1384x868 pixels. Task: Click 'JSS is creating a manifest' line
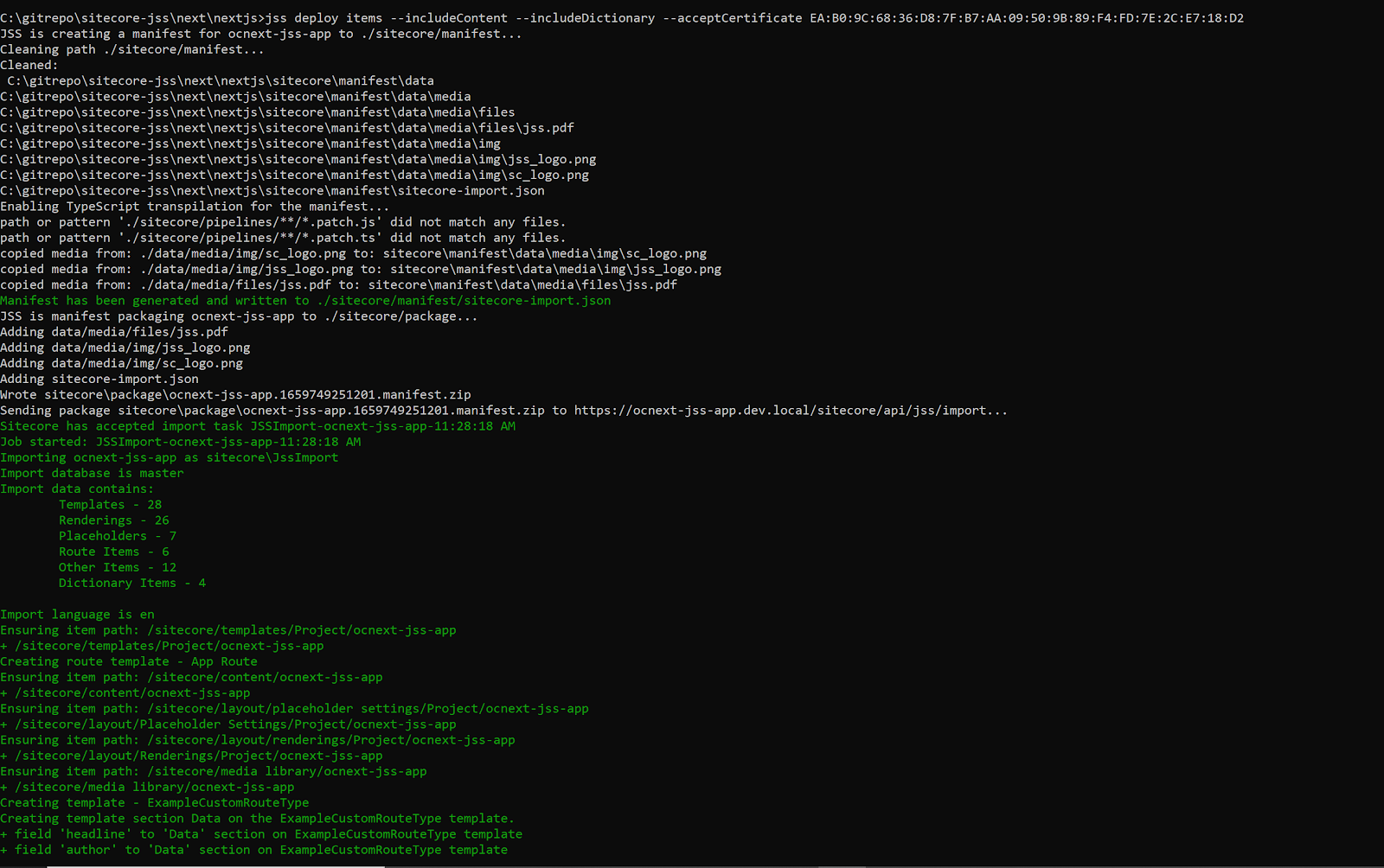(x=261, y=34)
